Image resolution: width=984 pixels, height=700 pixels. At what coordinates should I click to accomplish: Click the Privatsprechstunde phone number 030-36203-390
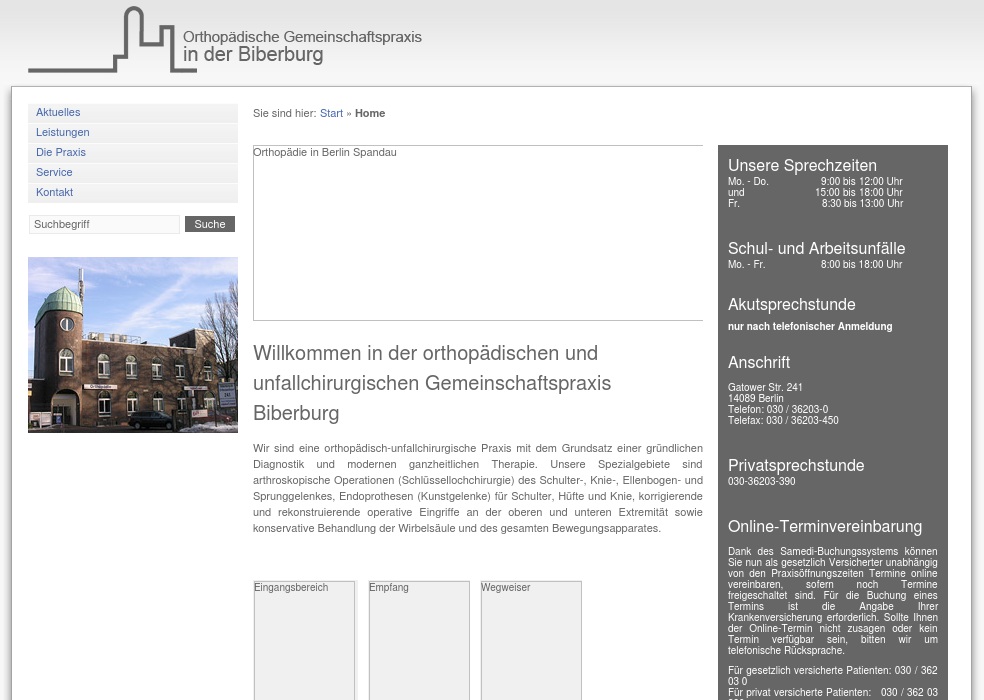762,481
